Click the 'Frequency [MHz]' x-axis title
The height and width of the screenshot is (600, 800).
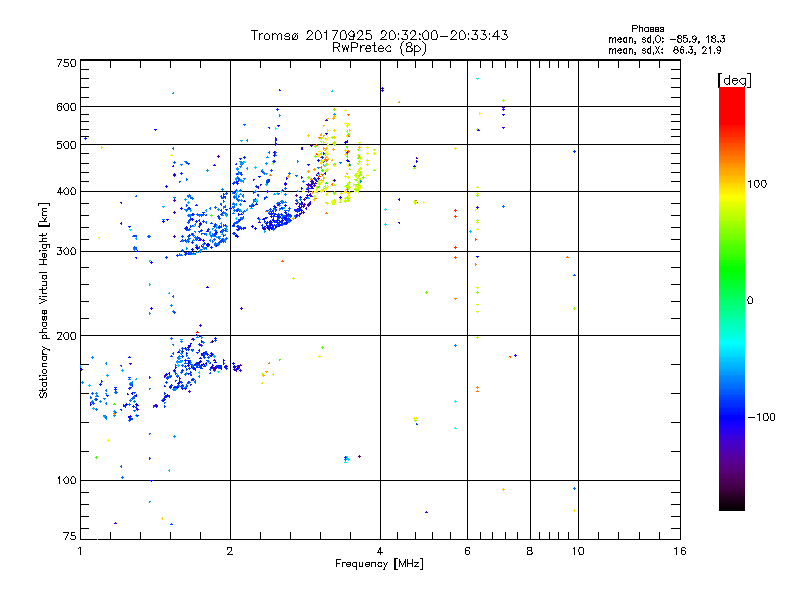pos(379,564)
